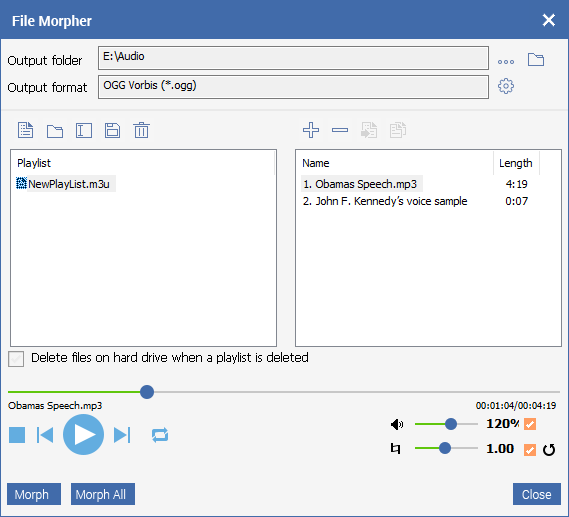
Task: Toggle the repeat playback button
Action: point(160,435)
